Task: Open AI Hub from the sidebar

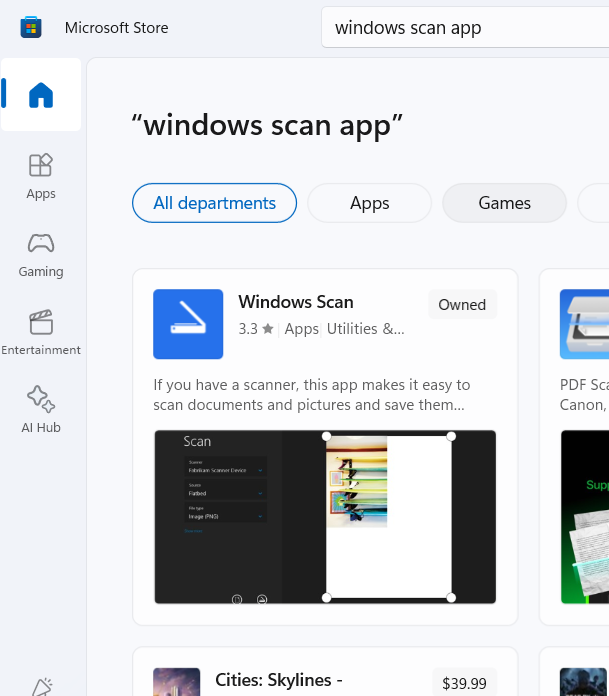Action: coord(41,410)
